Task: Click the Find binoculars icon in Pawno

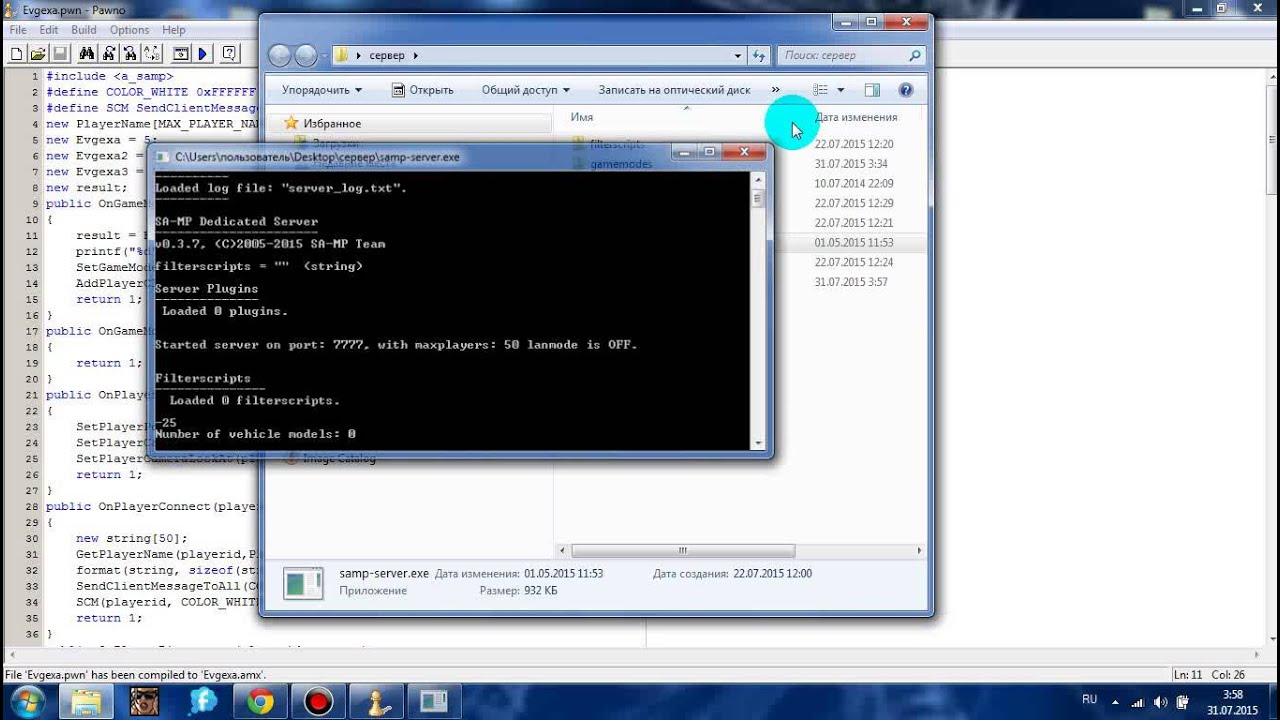Action: (x=87, y=53)
